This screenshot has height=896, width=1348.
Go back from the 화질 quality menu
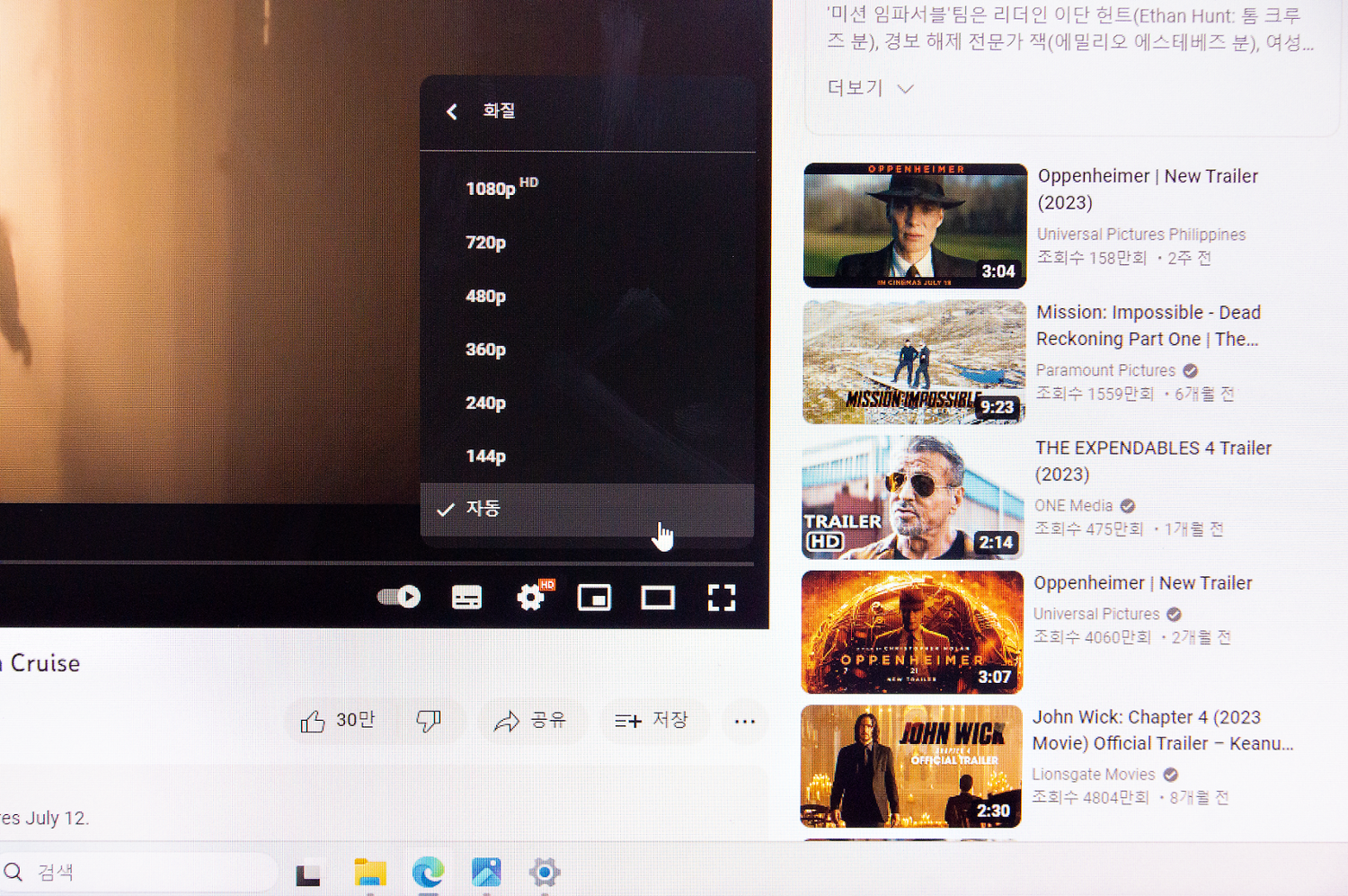tap(452, 111)
